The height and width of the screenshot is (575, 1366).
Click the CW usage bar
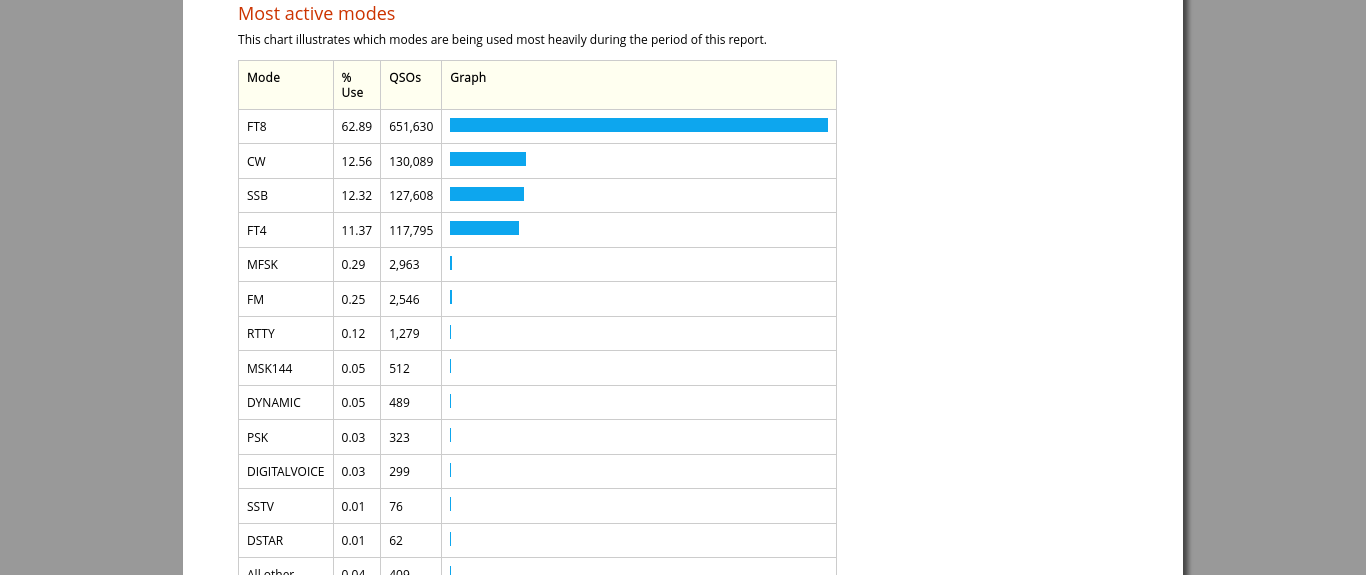pyautogui.click(x=487, y=159)
